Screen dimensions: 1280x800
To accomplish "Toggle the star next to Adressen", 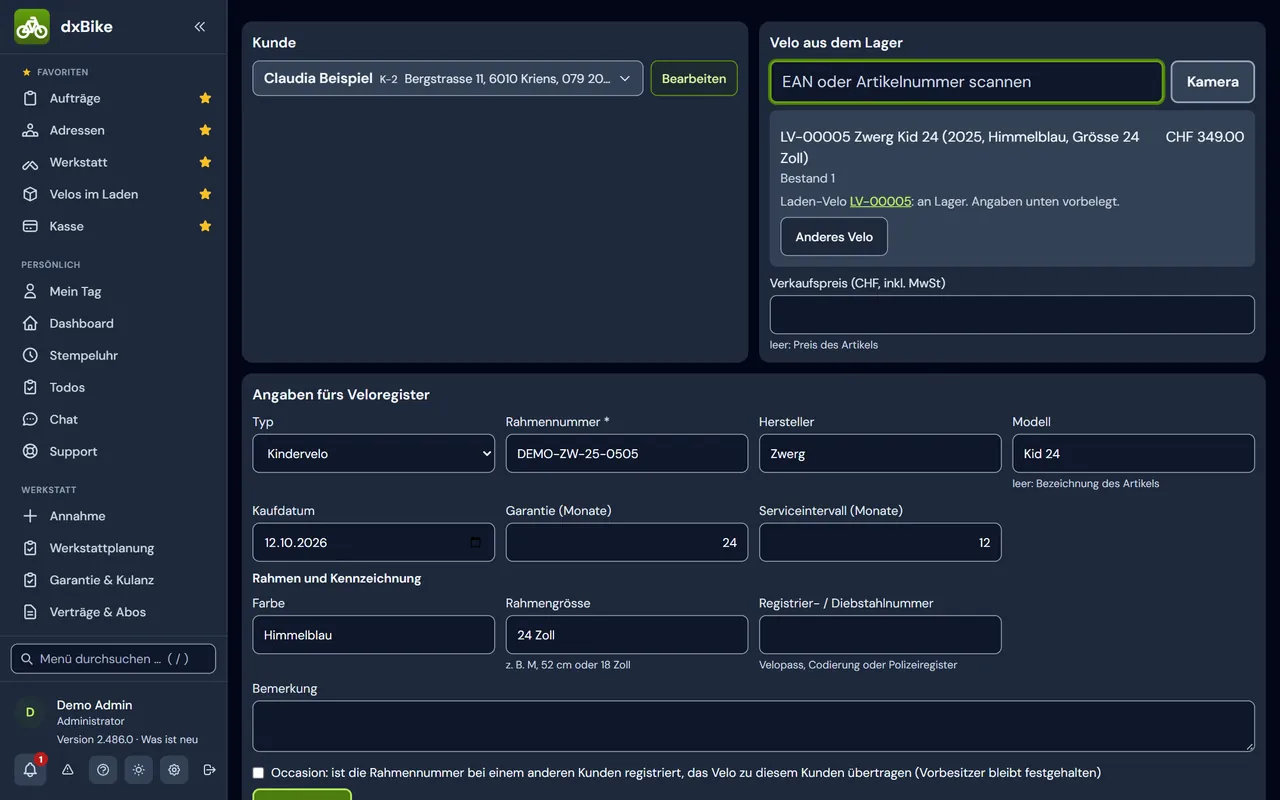I will pyautogui.click(x=205, y=130).
